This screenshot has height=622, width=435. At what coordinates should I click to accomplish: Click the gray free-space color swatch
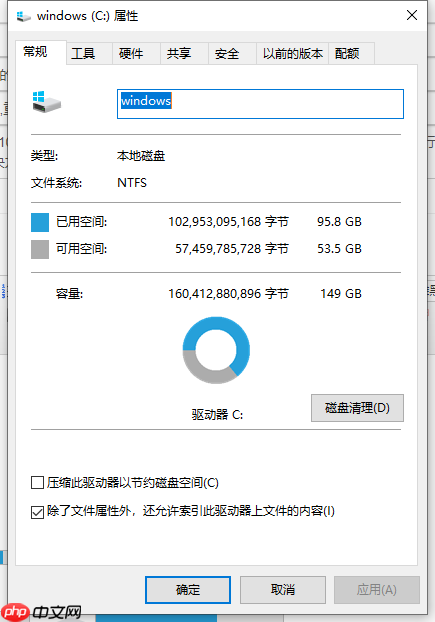pos(40,250)
